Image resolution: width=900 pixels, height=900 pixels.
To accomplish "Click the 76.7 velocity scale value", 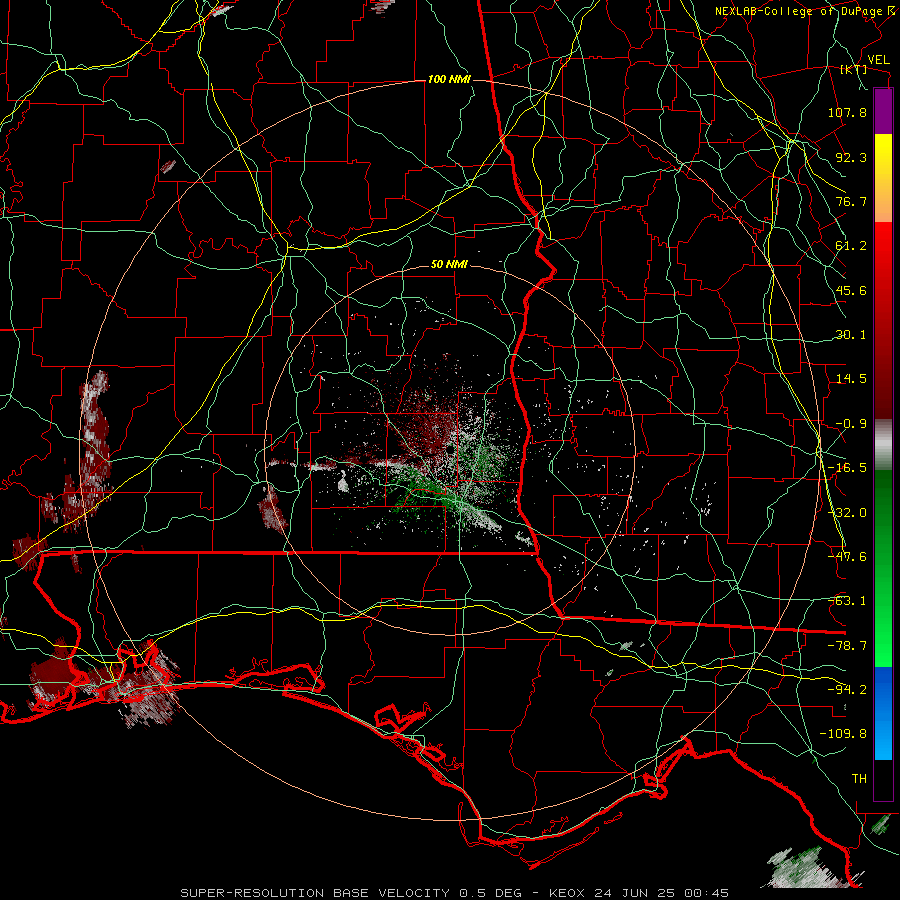I will point(851,201).
